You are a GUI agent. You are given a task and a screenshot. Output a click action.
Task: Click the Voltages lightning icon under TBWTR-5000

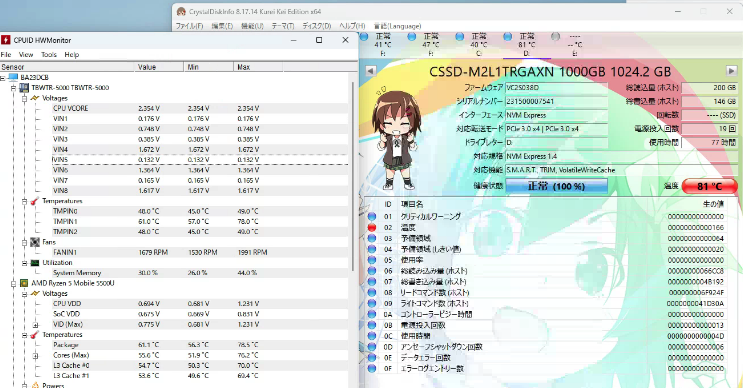[35, 98]
